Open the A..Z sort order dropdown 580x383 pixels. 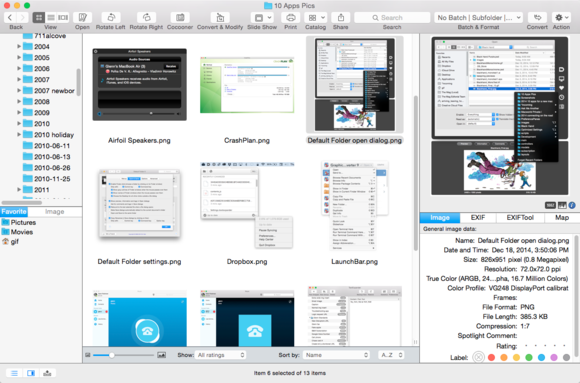pos(391,355)
